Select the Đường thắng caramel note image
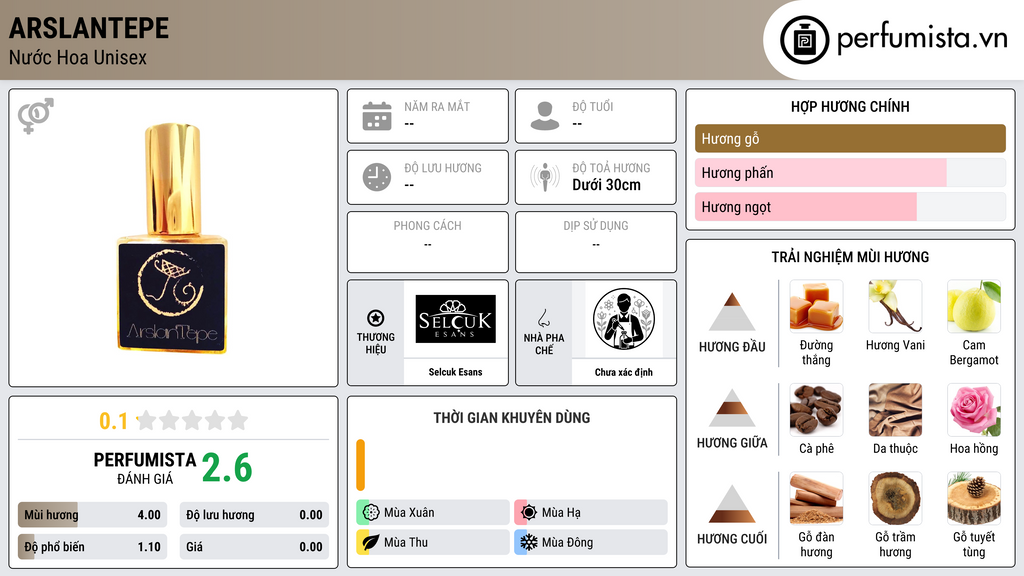 coord(816,306)
